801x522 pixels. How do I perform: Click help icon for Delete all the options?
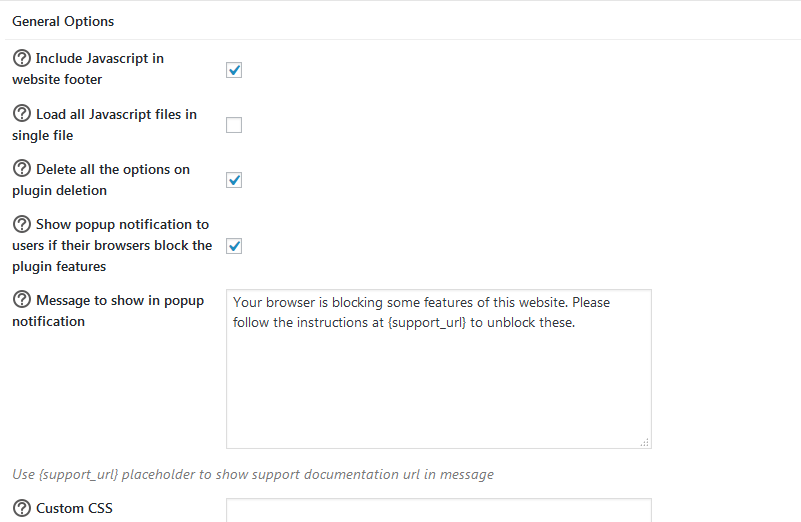click(22, 170)
